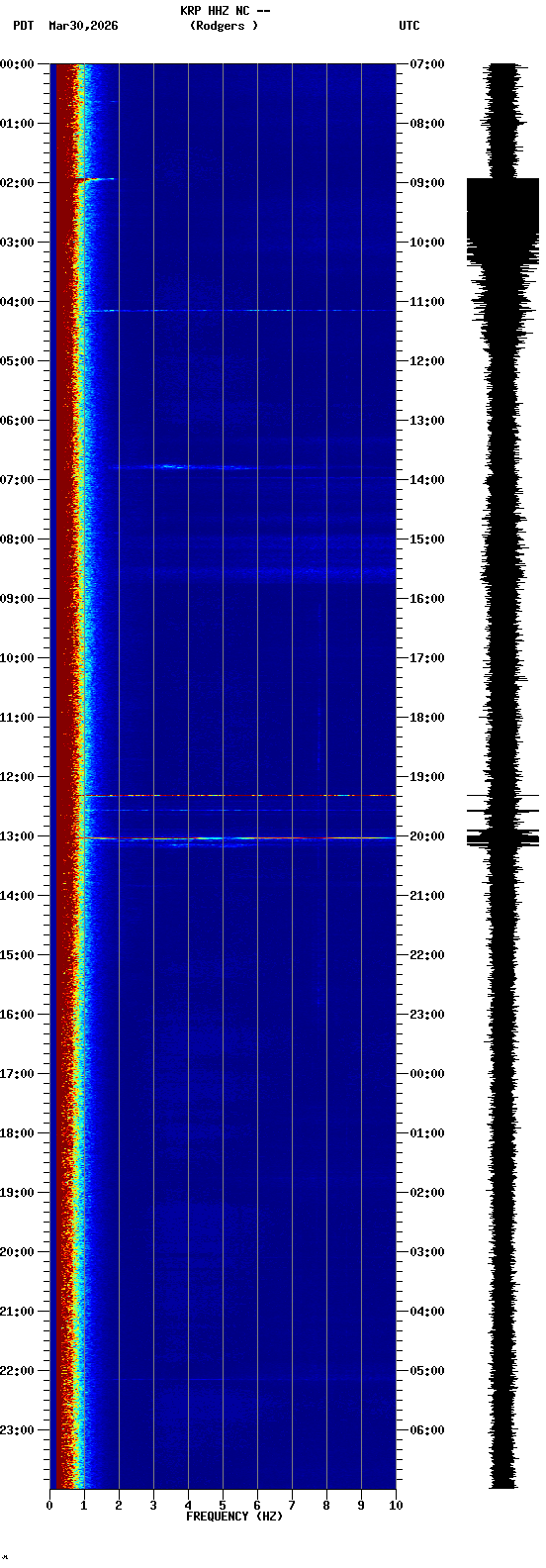Click the 00:00 UTC time label

point(427,1074)
